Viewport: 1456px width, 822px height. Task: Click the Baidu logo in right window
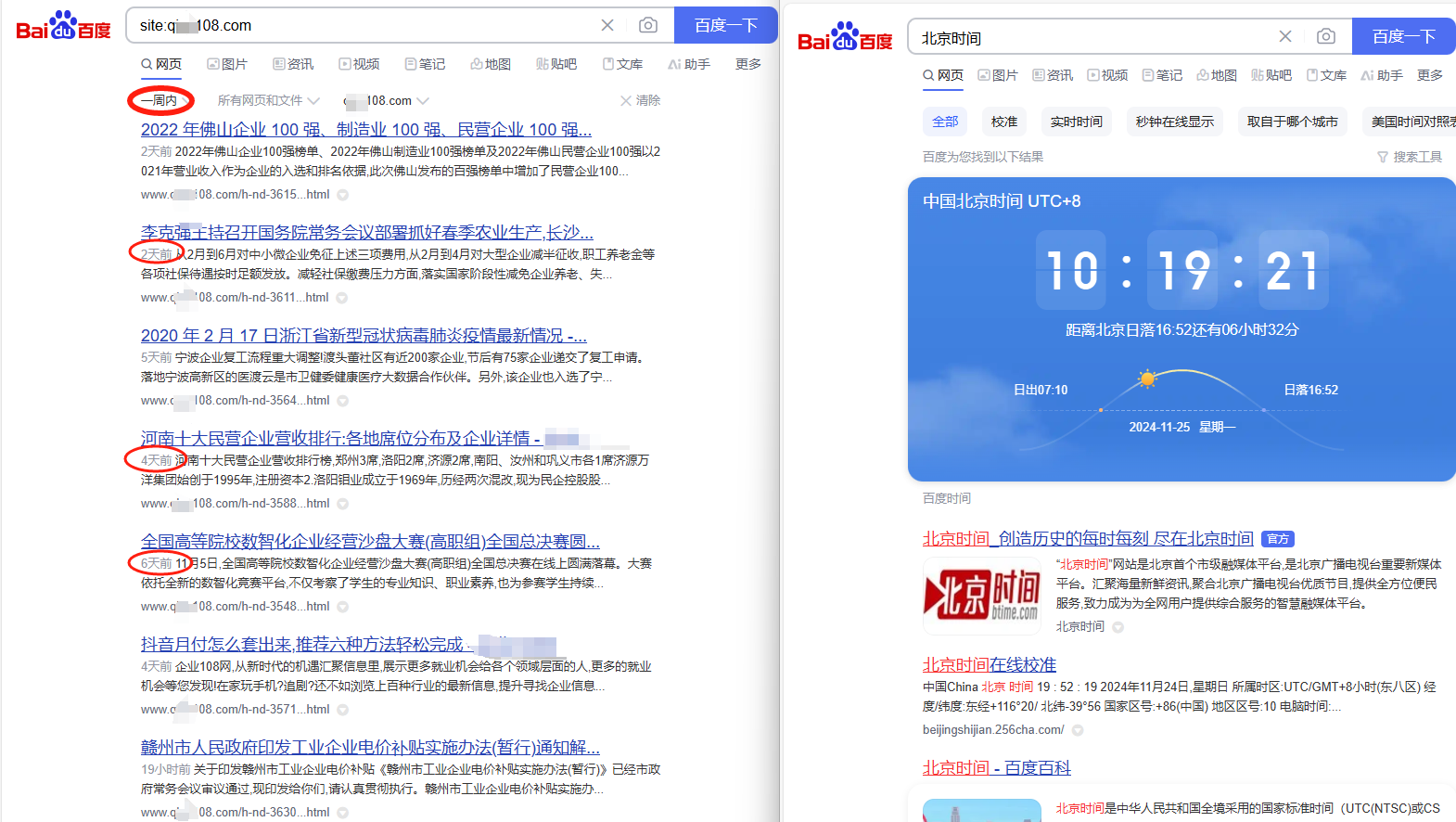click(x=845, y=37)
